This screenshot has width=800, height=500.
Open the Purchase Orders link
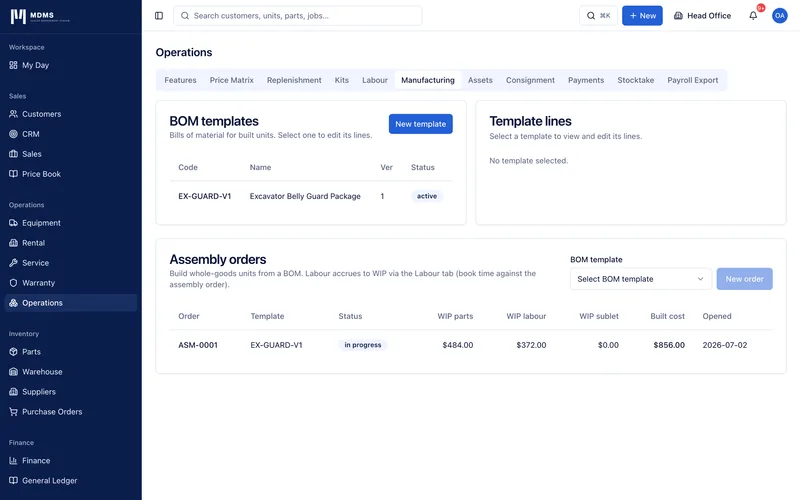70,412
